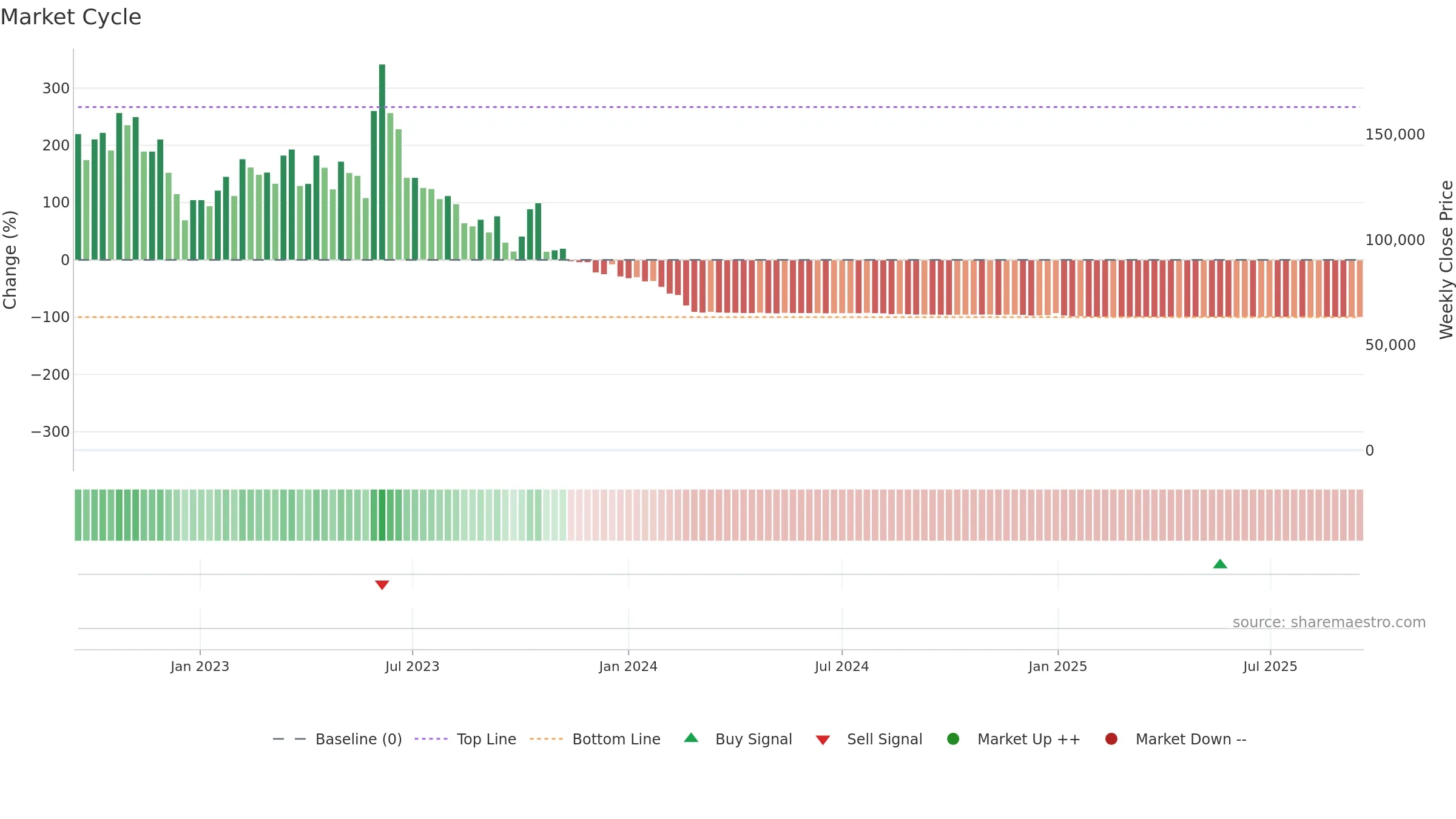
Task: Click the Jul 2023 axis label
Action: [x=412, y=666]
